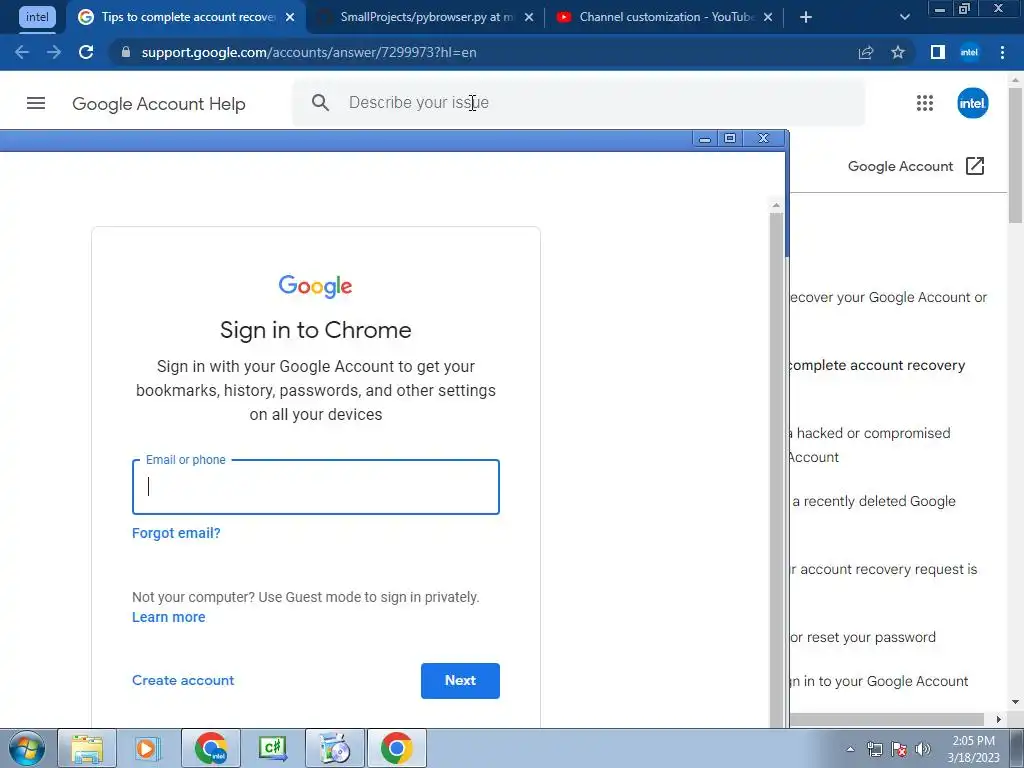The image size is (1024, 768).
Task: Click the padlock site info icon
Action: point(126,52)
